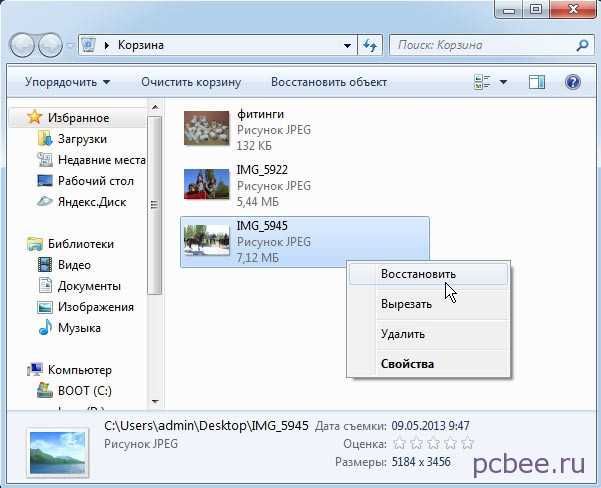
Task: Open 'Яндекс.Диск' in sidebar
Action: point(92,202)
